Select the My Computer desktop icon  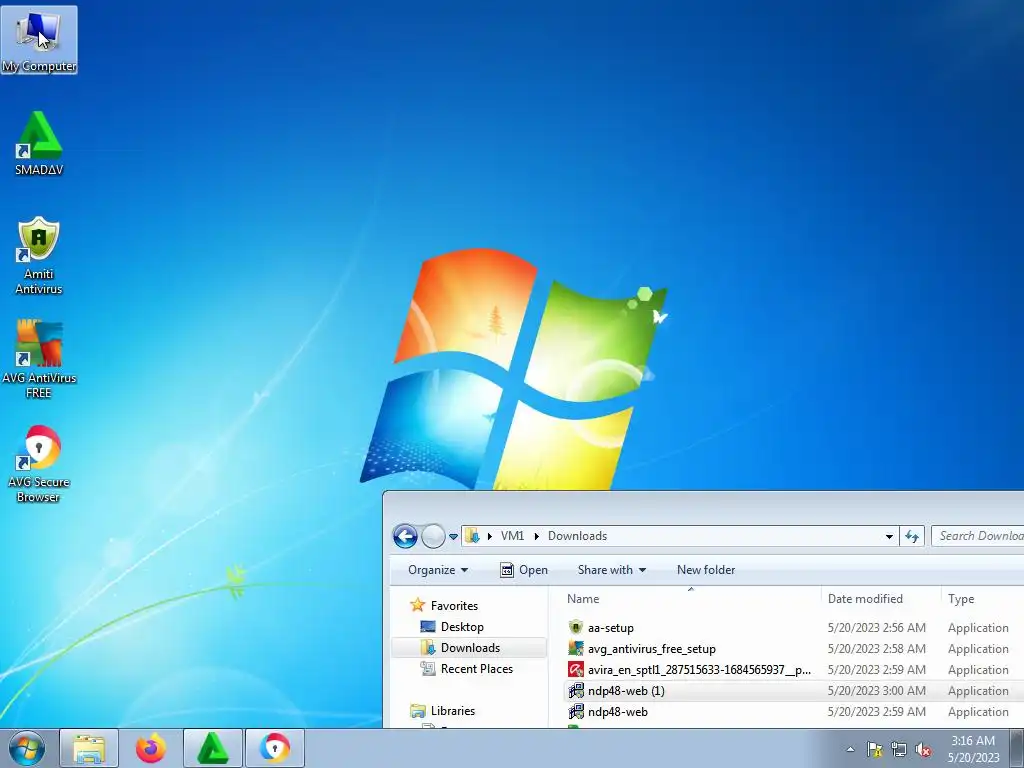[39, 40]
